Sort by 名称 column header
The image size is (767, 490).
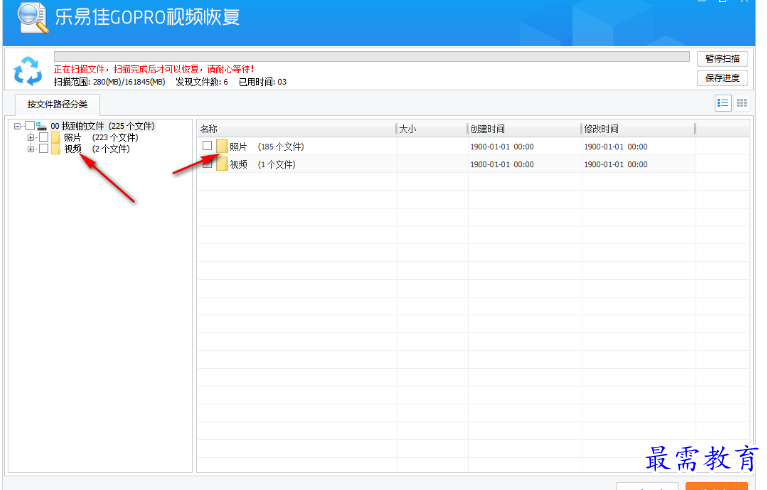click(296, 129)
